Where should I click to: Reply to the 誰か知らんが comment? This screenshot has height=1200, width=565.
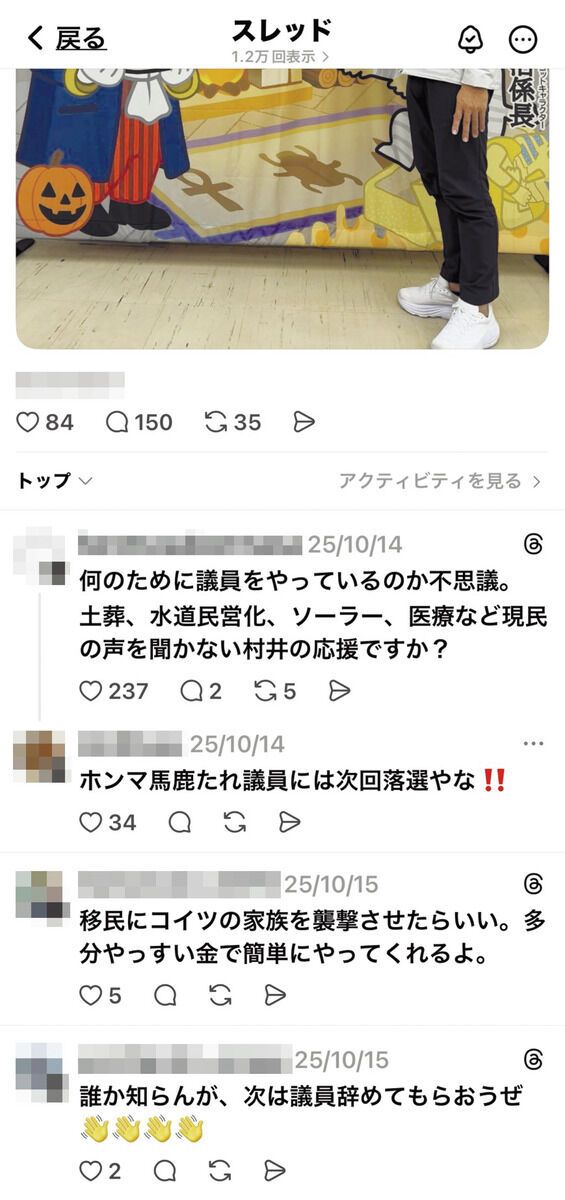click(166, 1170)
